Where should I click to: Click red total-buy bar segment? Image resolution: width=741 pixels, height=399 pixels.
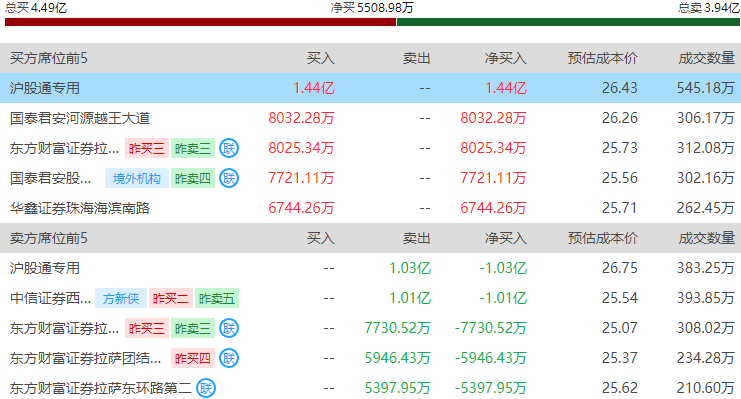200,22
